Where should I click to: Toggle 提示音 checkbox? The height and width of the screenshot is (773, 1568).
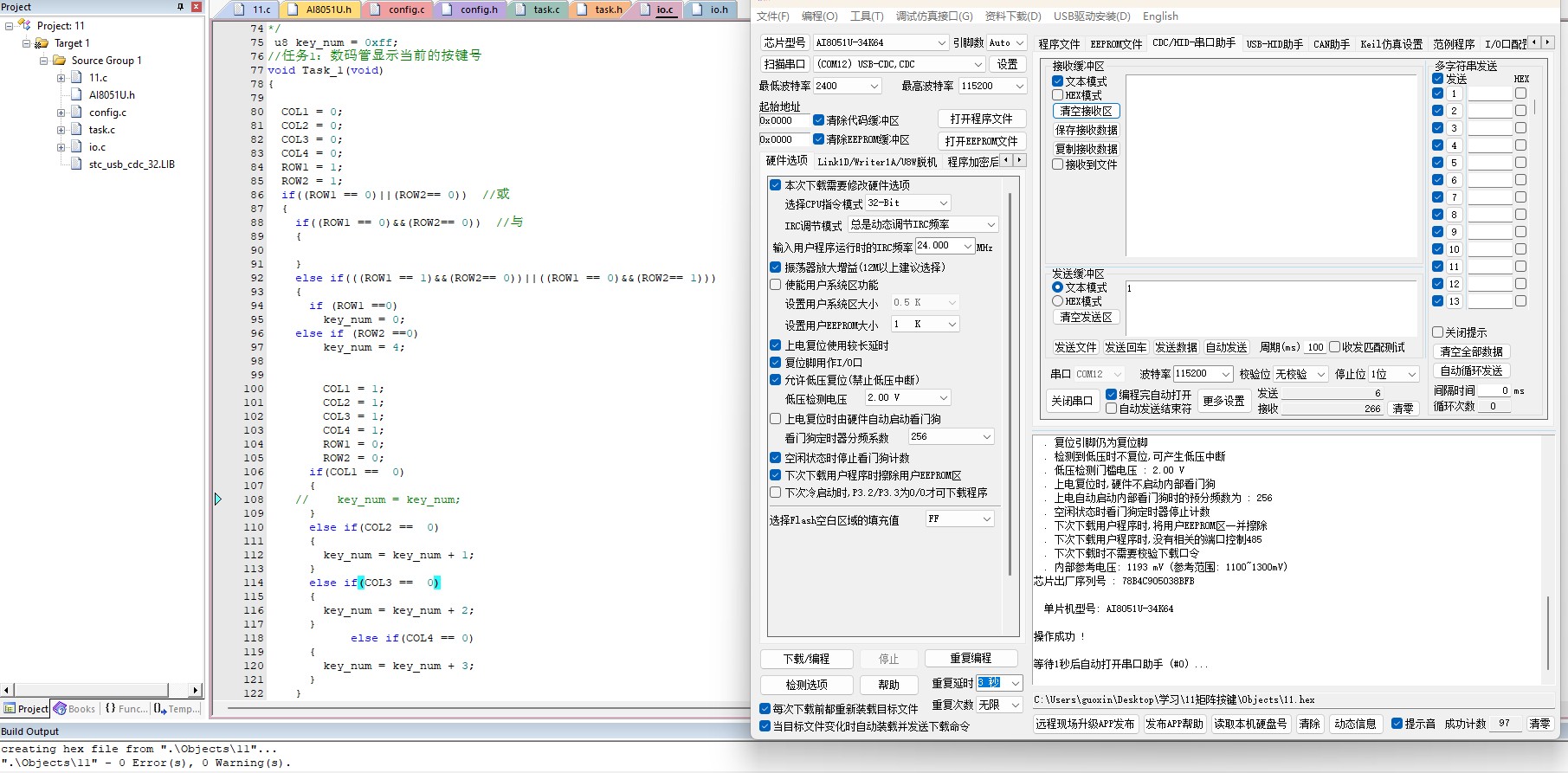[1397, 724]
